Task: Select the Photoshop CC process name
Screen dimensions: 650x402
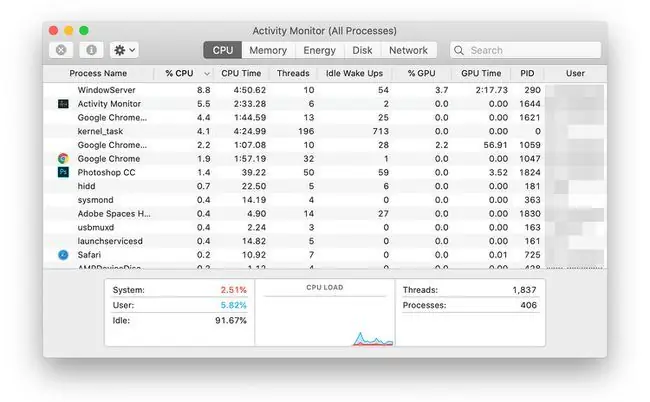Action: point(107,172)
